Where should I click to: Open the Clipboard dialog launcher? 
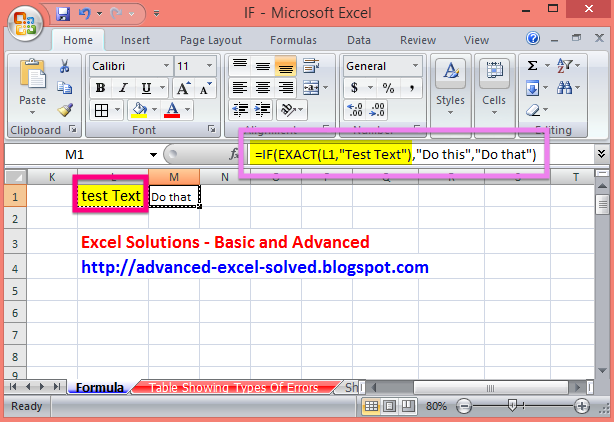tap(73, 129)
